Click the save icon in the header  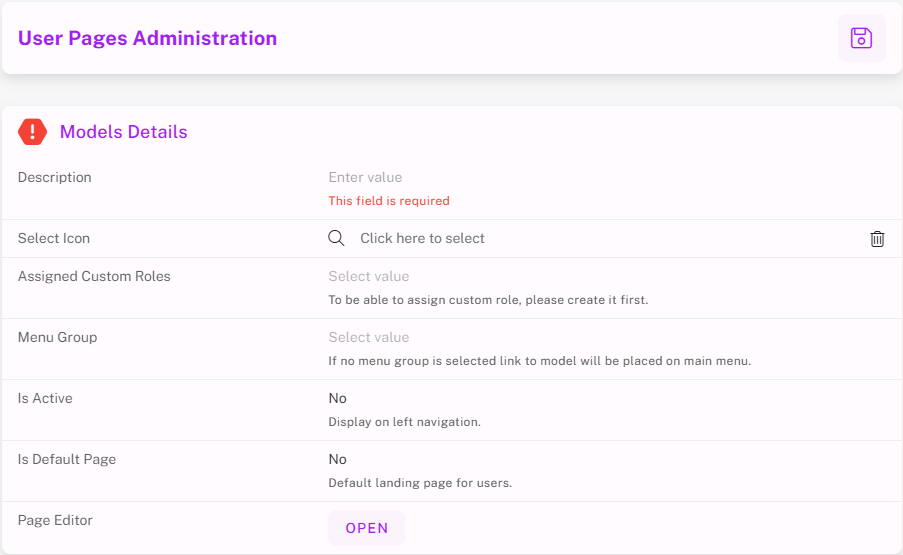click(861, 38)
